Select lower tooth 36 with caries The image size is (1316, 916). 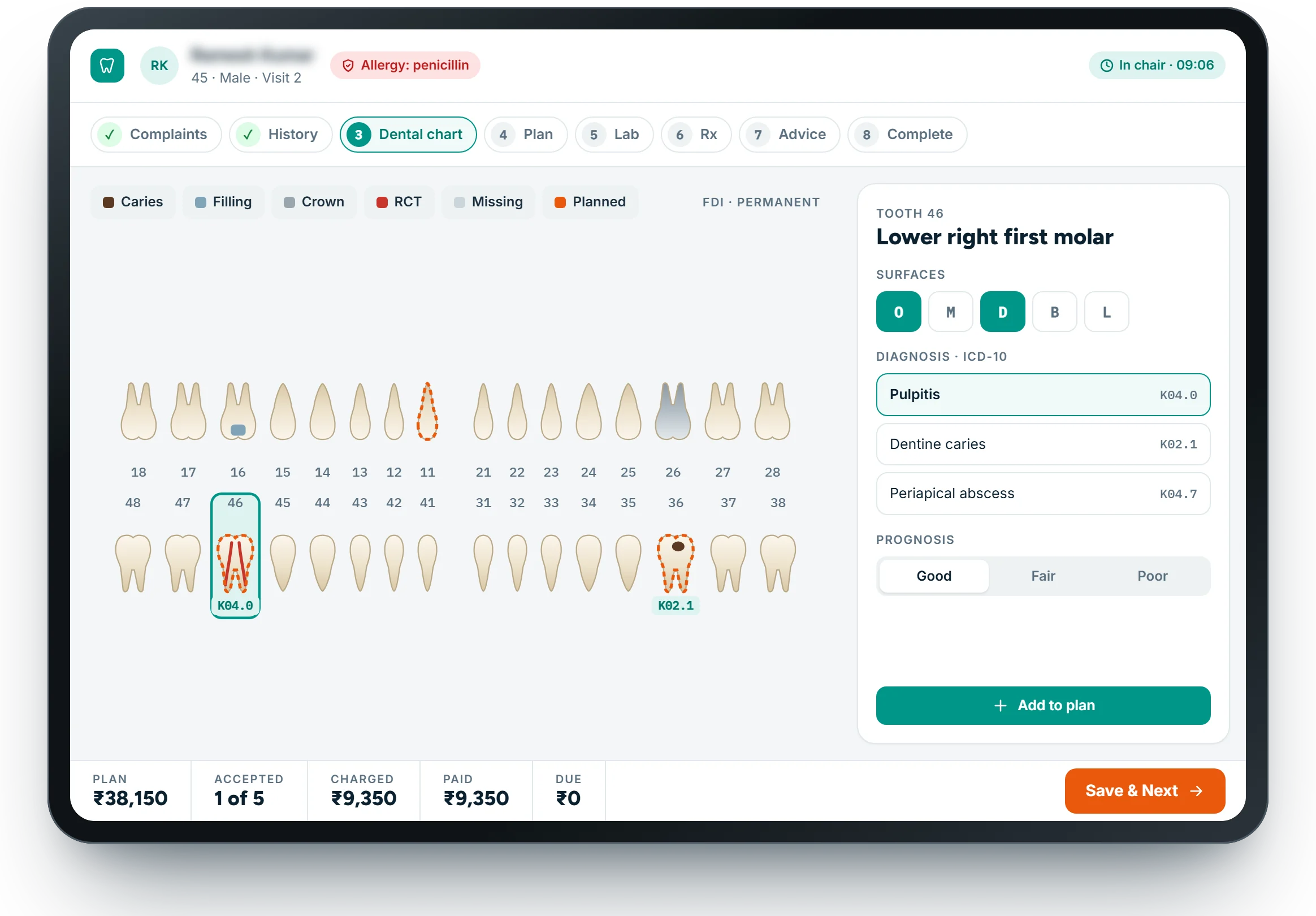click(676, 563)
